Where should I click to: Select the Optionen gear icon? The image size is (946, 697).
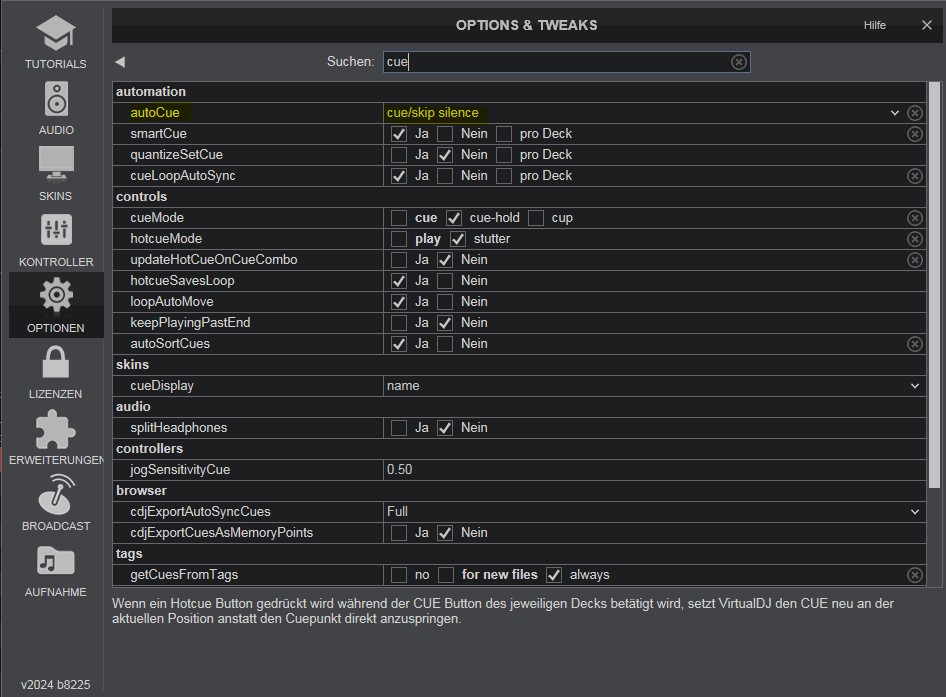click(56, 294)
